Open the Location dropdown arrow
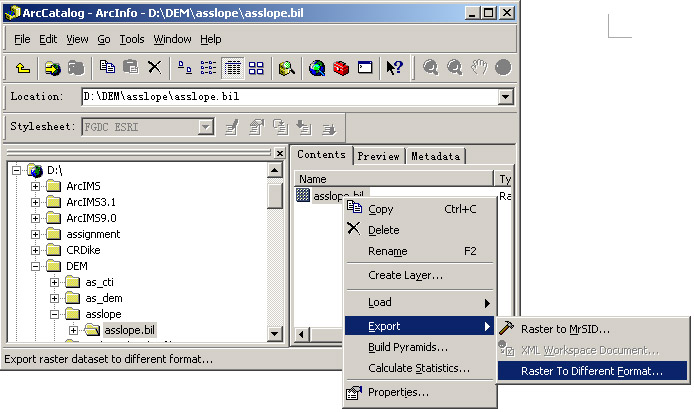694x412 pixels. tap(505, 96)
